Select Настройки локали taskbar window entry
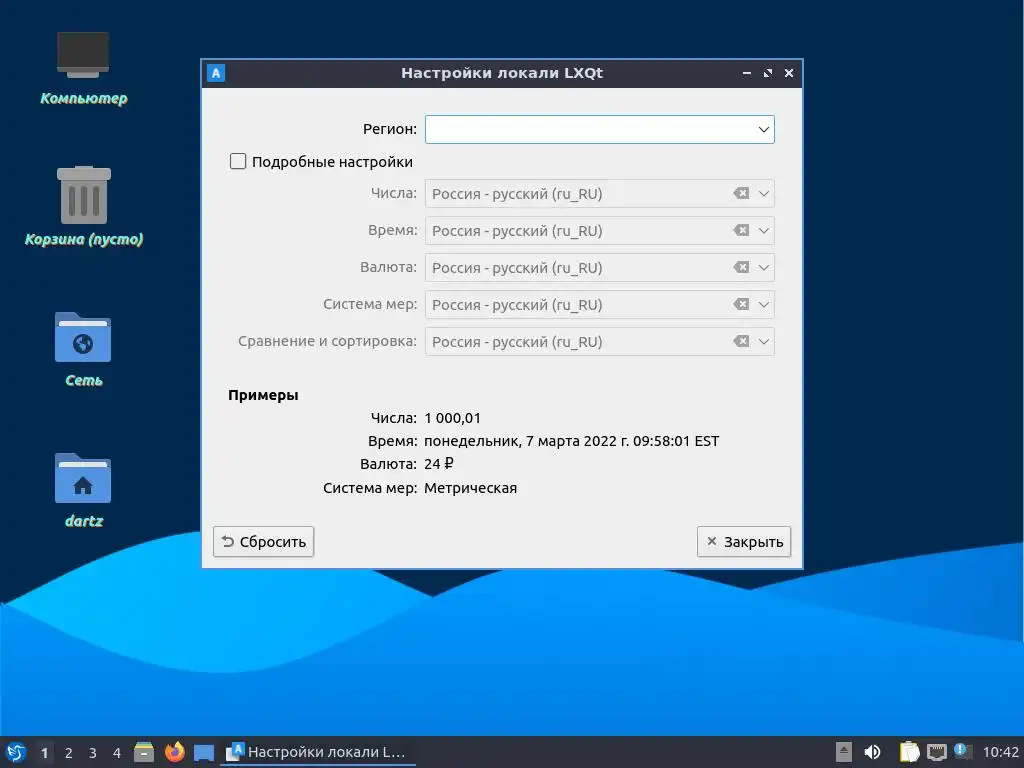Screen dimensions: 1024x768 click(x=317, y=752)
